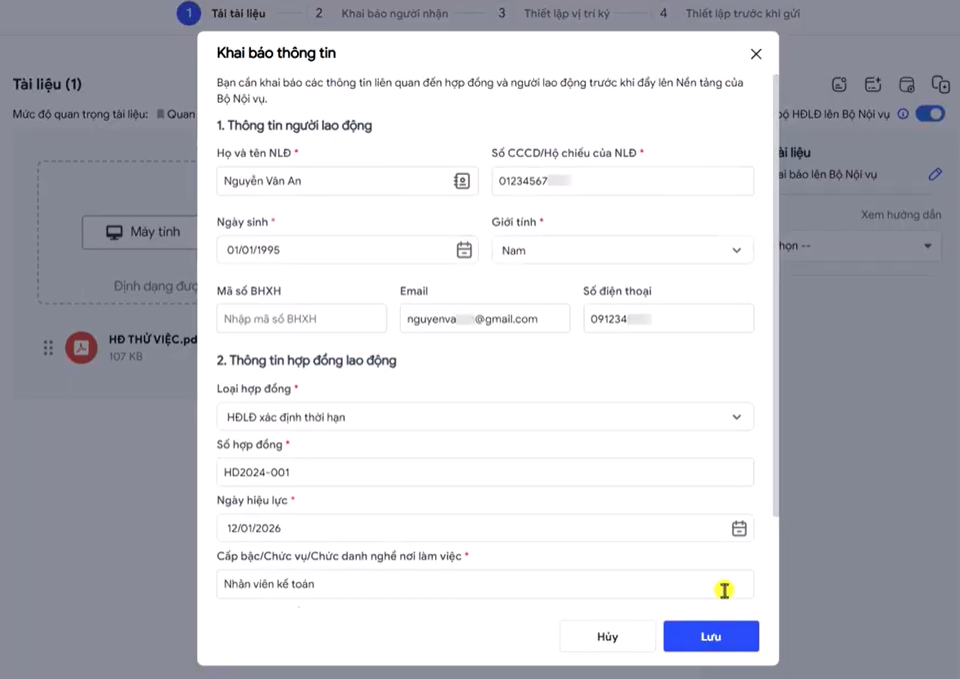Click the red PDF file icon
Screen dimensions: 960x679
click(x=81, y=348)
